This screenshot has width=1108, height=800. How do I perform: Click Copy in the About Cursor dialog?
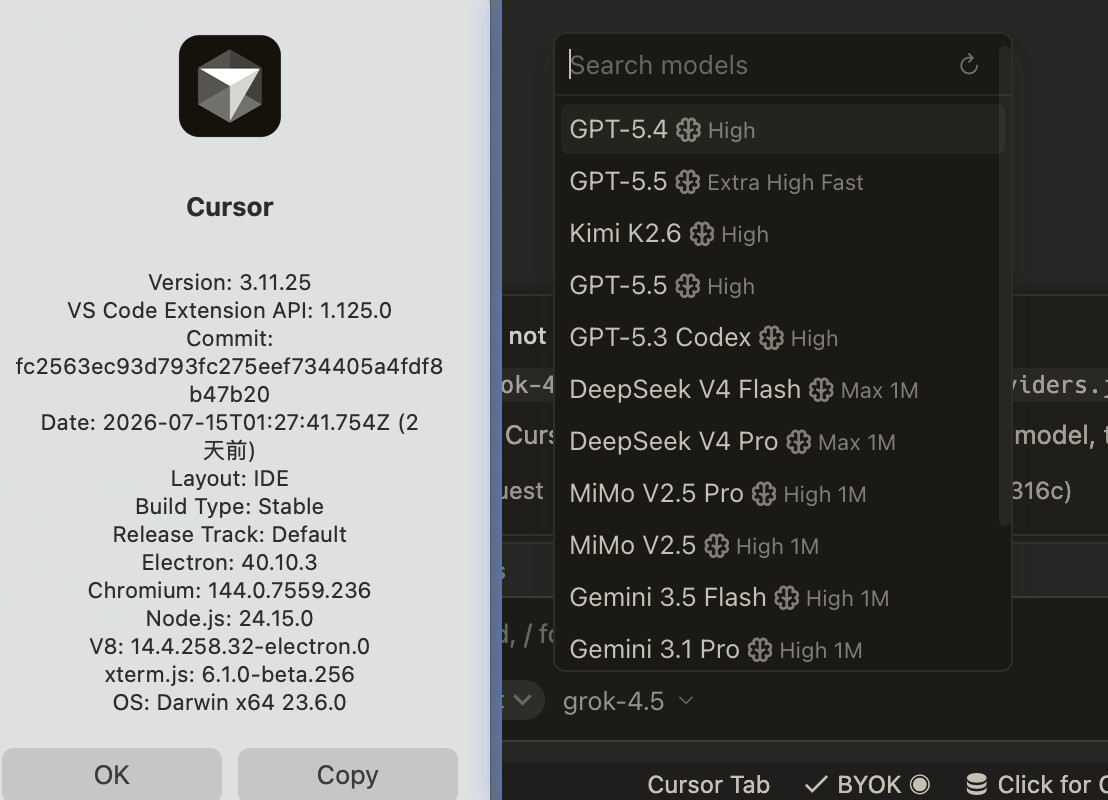click(348, 775)
